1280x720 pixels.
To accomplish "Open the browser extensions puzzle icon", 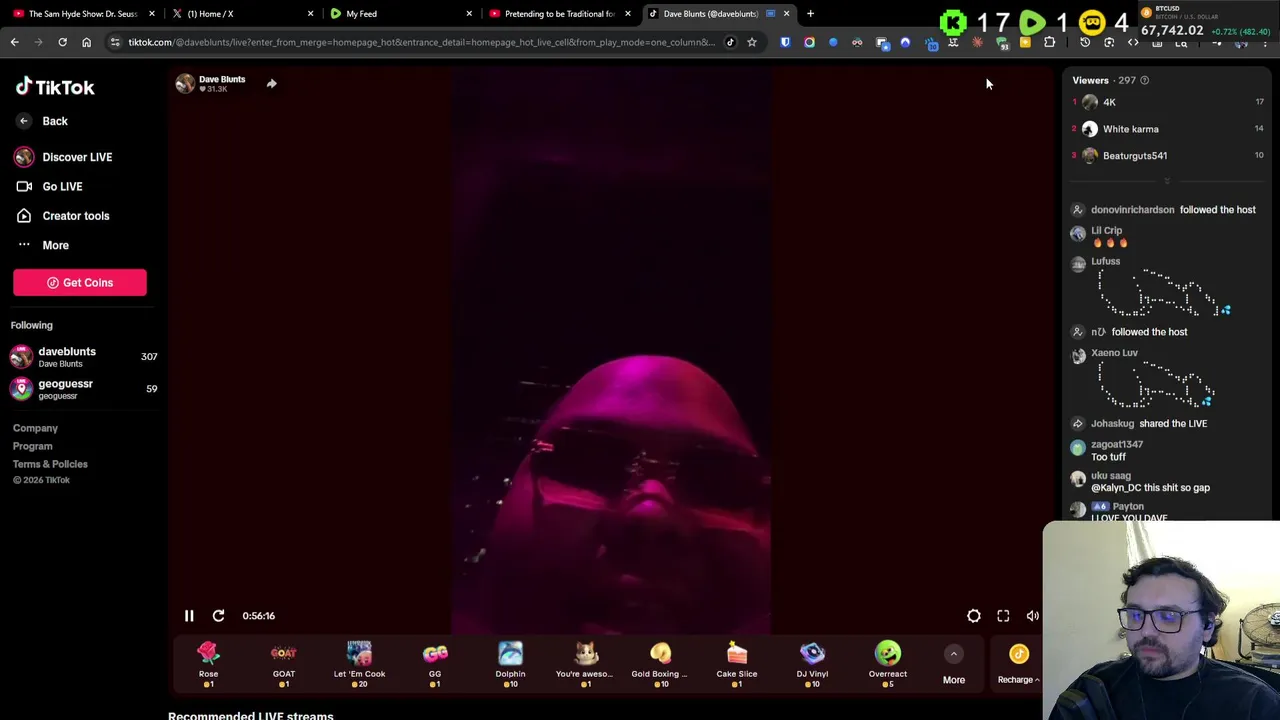I will tap(1049, 42).
